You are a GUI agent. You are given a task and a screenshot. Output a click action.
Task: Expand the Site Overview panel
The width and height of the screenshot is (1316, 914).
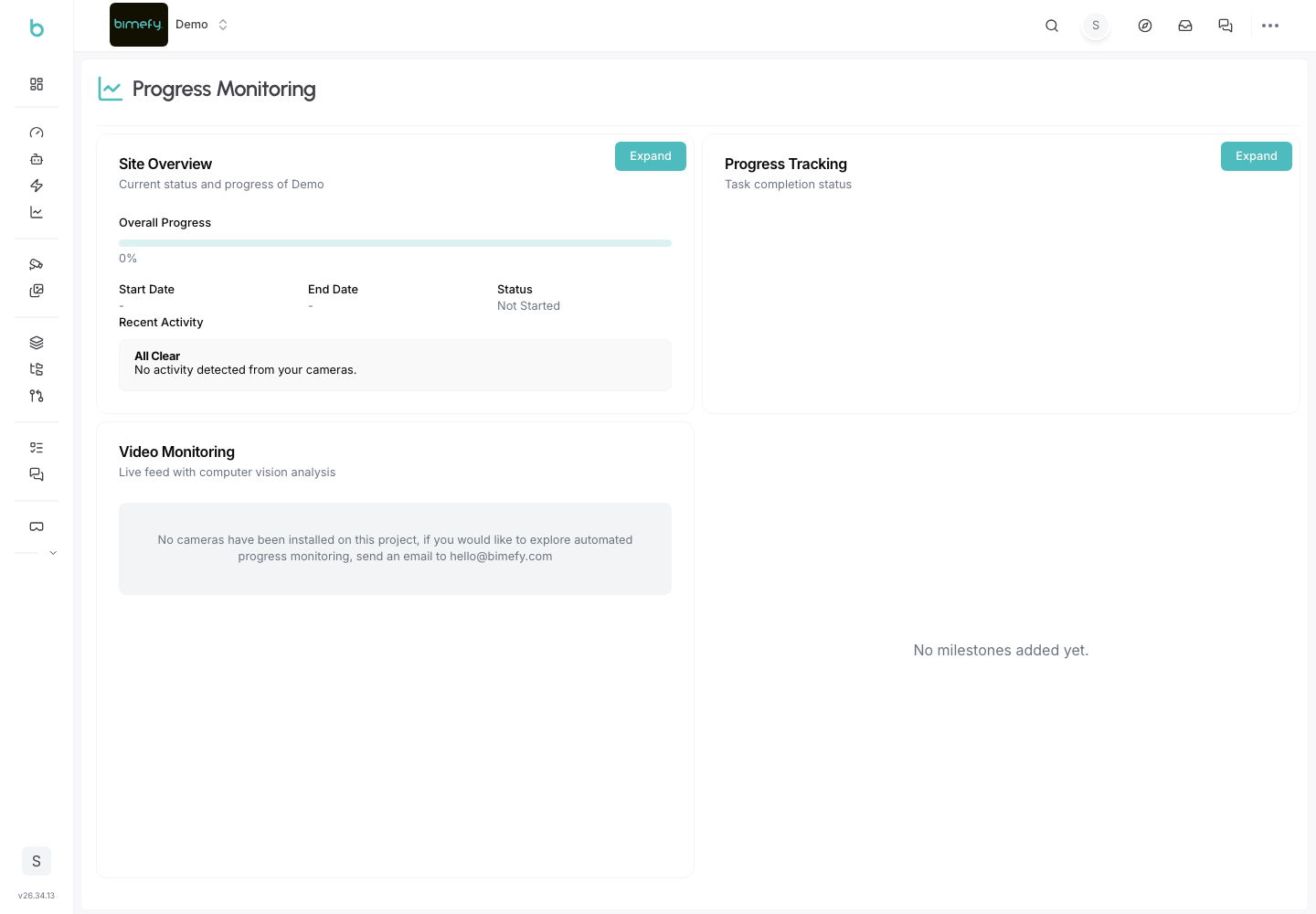[651, 156]
